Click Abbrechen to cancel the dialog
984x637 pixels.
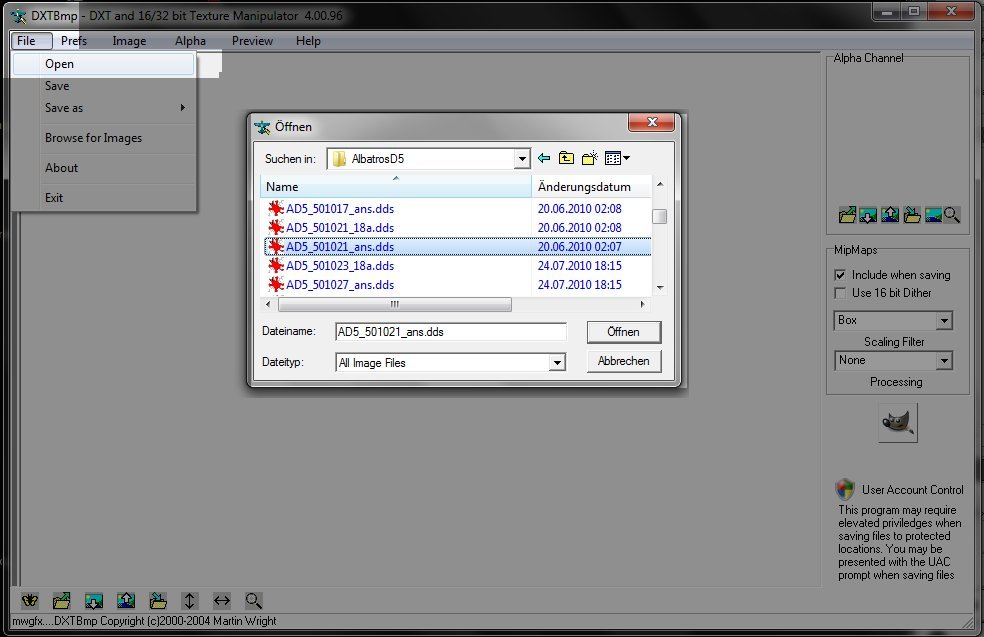624,361
